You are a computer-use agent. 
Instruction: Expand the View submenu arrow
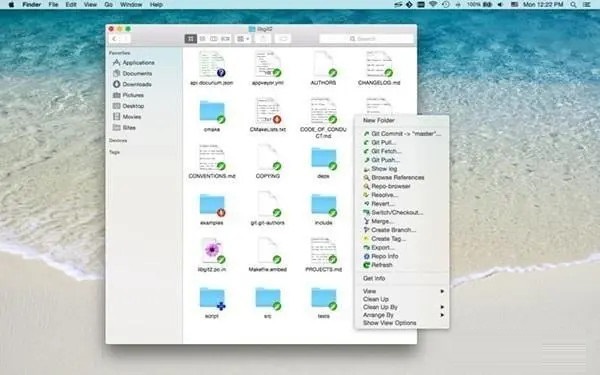[442, 291]
